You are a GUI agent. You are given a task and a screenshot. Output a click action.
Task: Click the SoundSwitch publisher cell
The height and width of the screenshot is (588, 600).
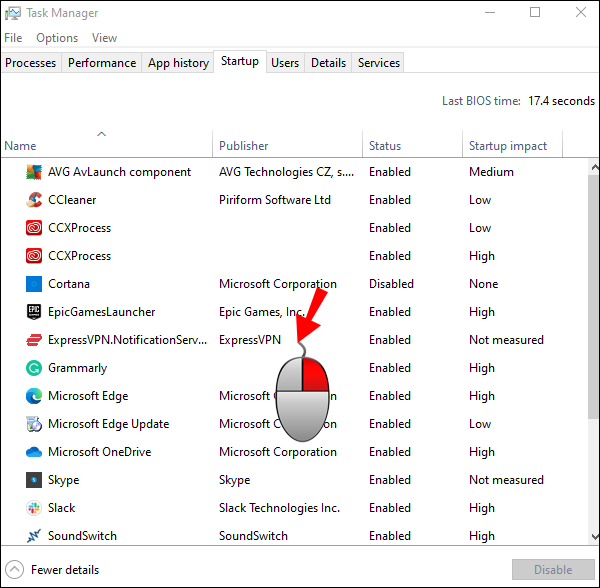(x=253, y=536)
